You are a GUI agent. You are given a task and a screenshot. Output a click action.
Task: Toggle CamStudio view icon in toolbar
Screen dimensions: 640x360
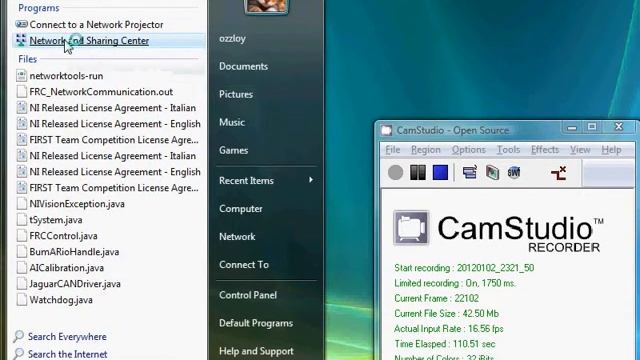(x=469, y=172)
